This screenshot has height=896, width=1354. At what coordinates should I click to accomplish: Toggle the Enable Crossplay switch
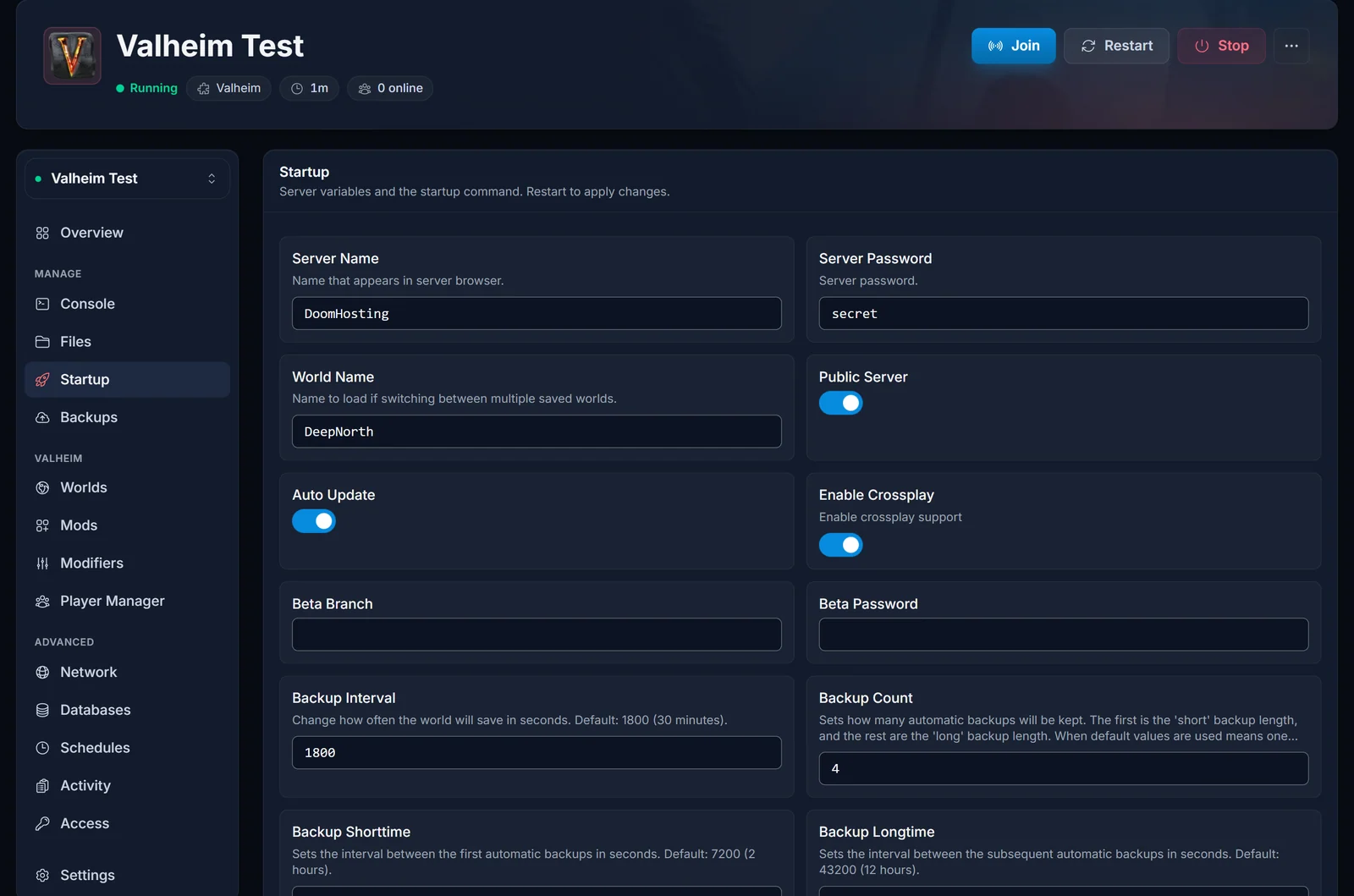pos(840,545)
